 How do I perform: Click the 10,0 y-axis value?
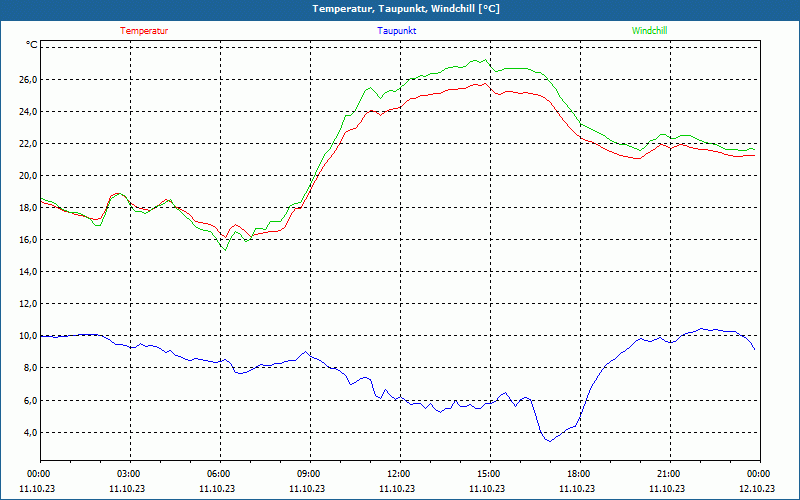(28, 336)
